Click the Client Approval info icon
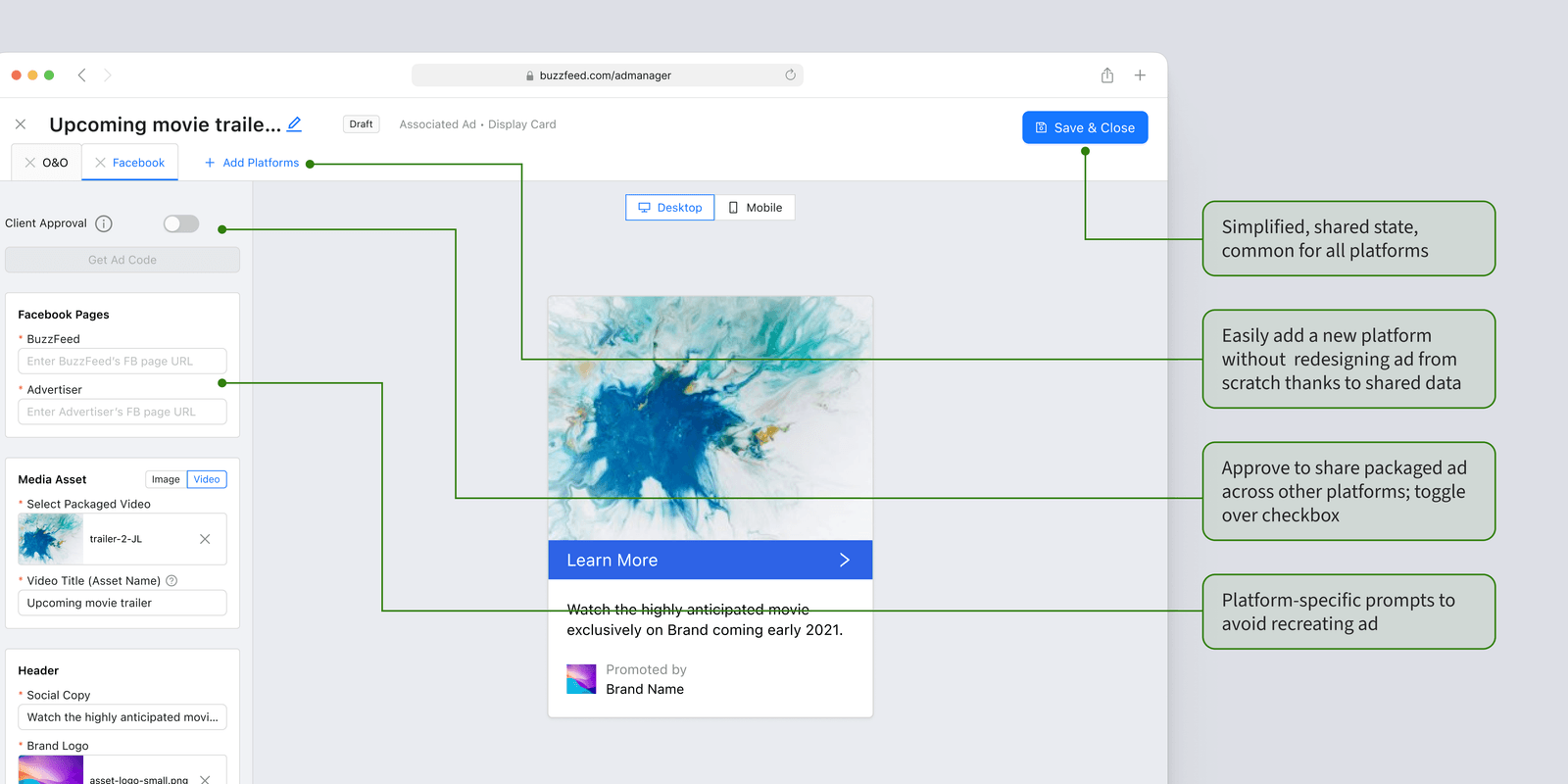1568x784 pixels. point(104,223)
